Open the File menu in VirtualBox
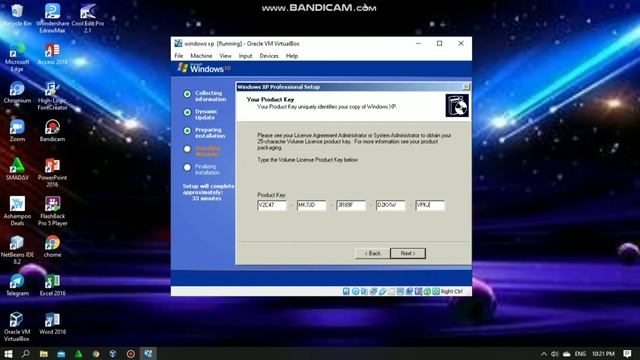This screenshot has width=640, height=360. tap(179, 56)
